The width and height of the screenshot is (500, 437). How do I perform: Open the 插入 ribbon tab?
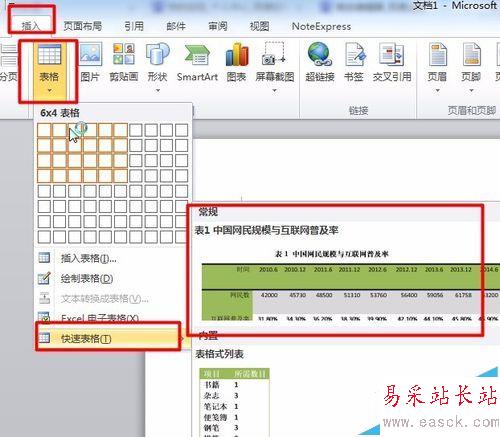click(x=31, y=26)
